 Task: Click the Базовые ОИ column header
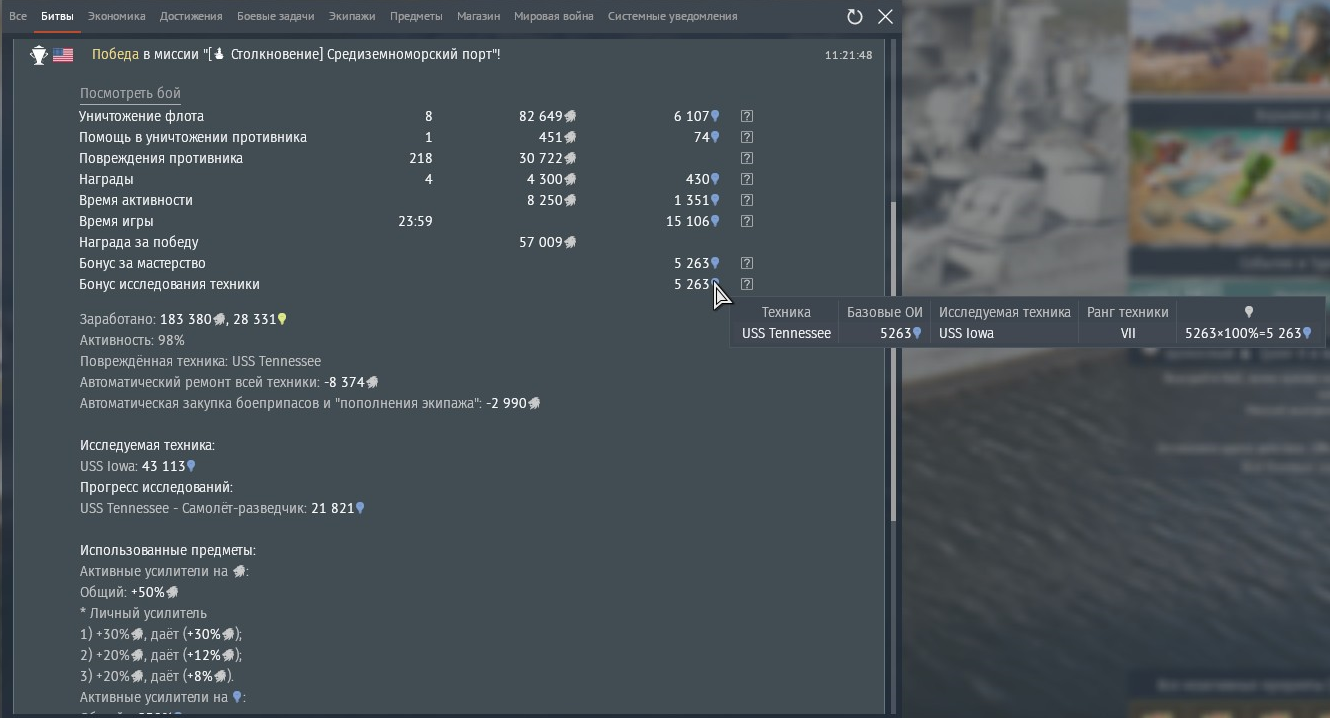pos(885,312)
